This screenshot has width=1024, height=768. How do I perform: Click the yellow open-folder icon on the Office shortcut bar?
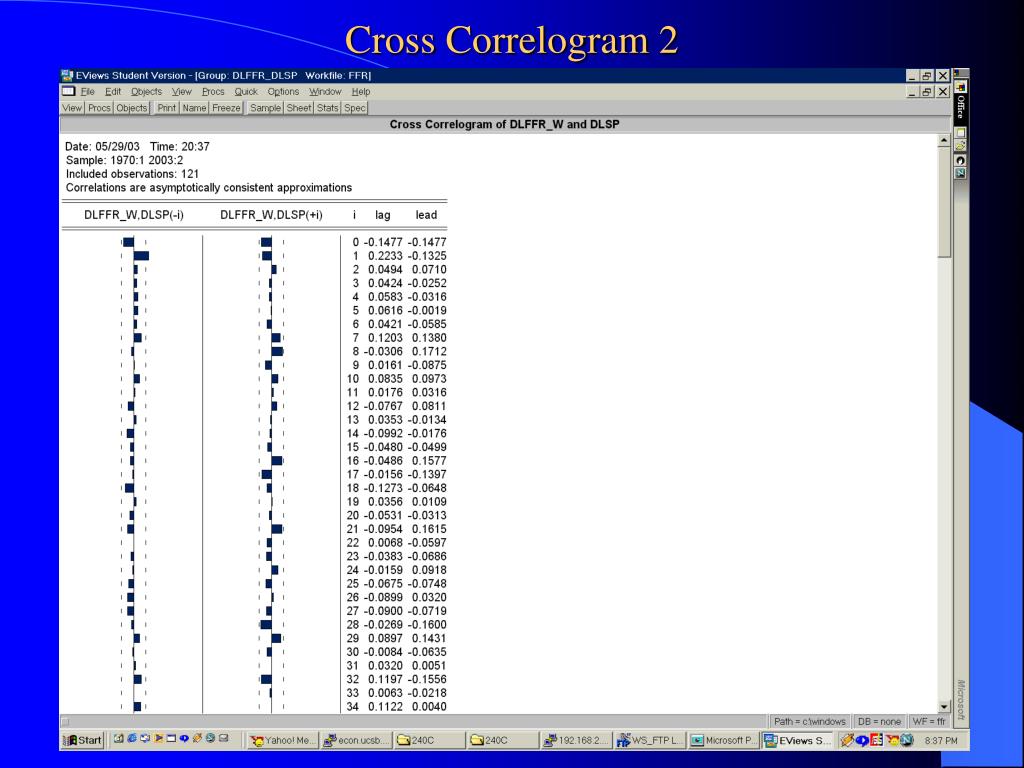(x=961, y=146)
